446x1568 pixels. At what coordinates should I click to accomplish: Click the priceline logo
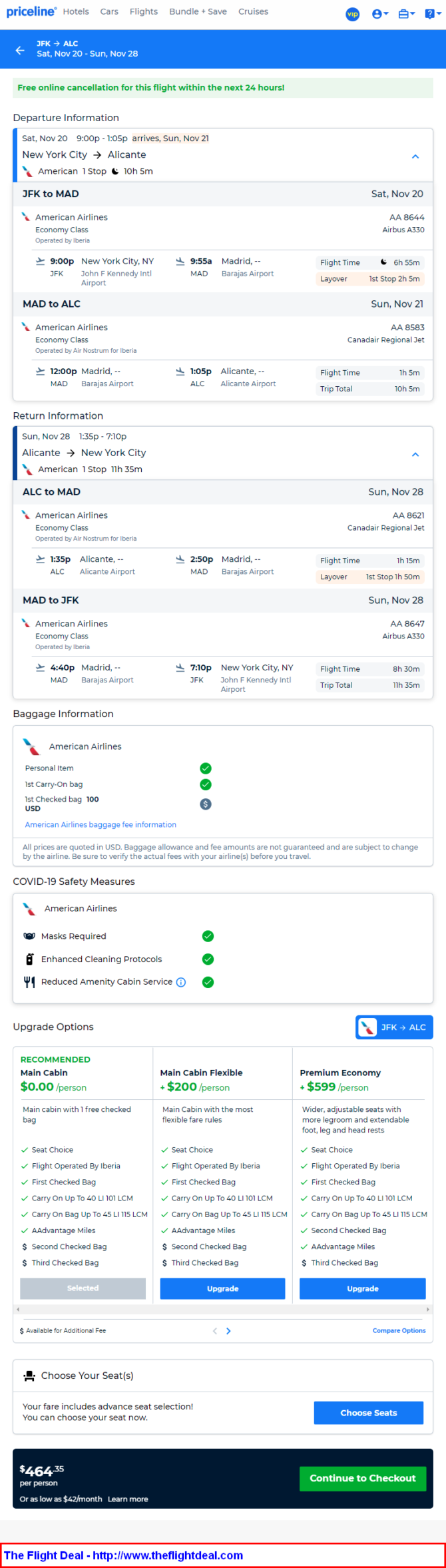(x=31, y=11)
